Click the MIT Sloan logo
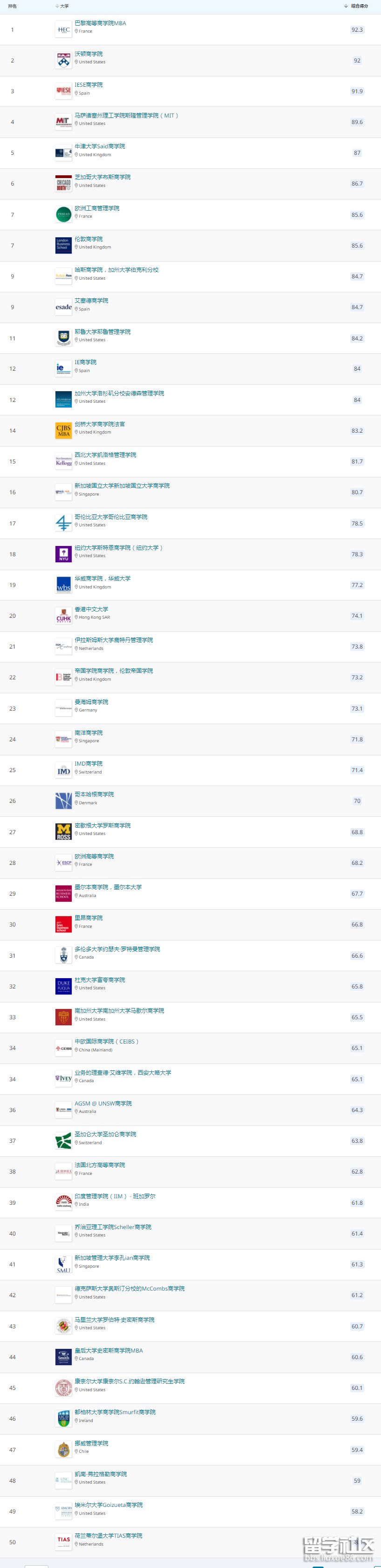Viewport: 381px width, 1568px height. click(x=63, y=122)
